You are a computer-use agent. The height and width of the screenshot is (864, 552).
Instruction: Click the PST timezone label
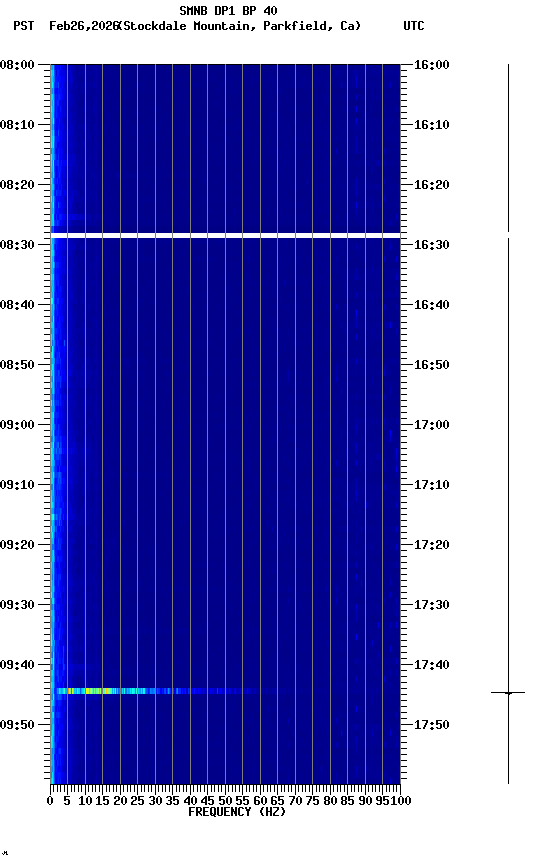click(24, 26)
